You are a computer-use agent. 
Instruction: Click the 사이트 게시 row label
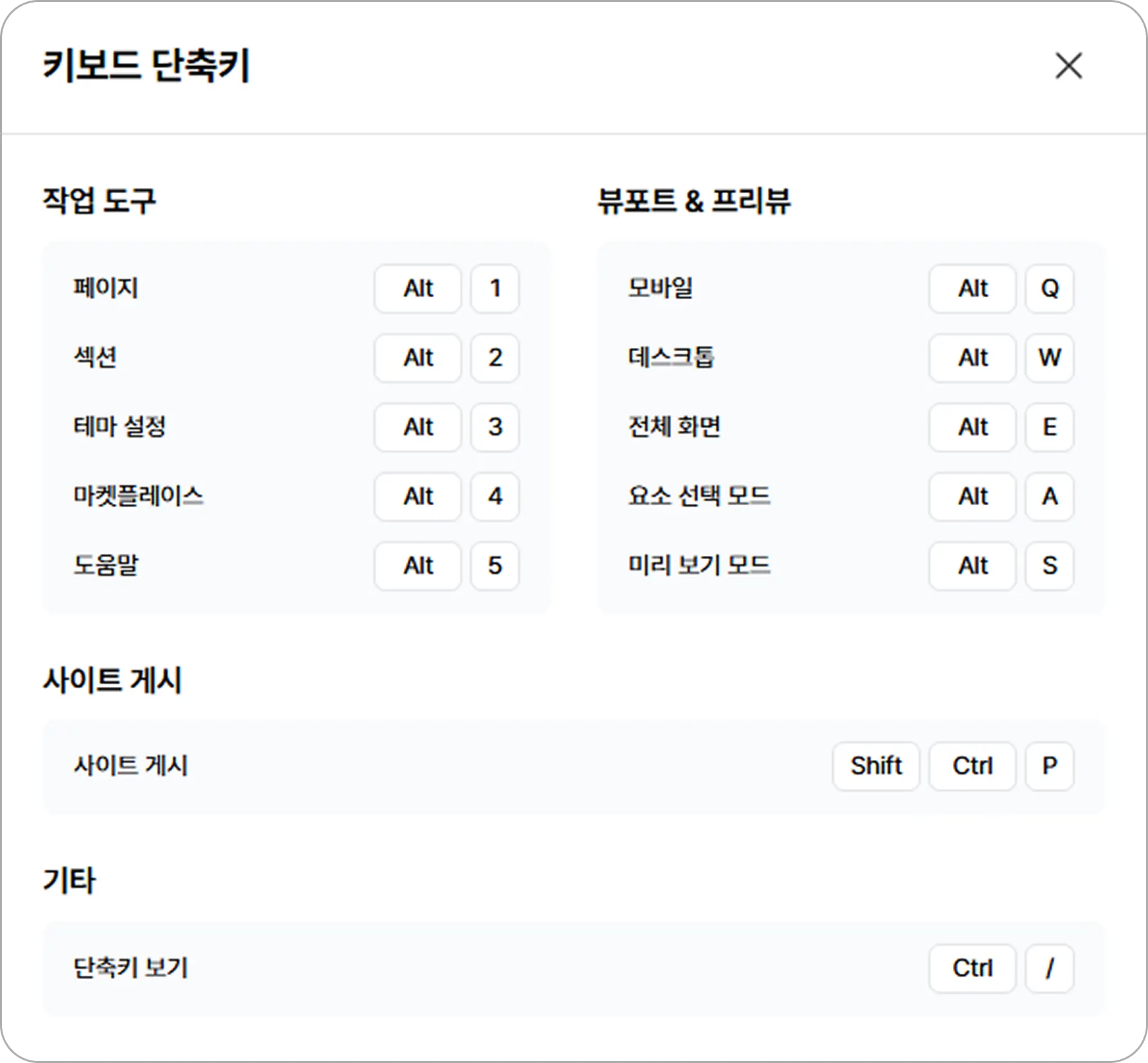tap(130, 766)
